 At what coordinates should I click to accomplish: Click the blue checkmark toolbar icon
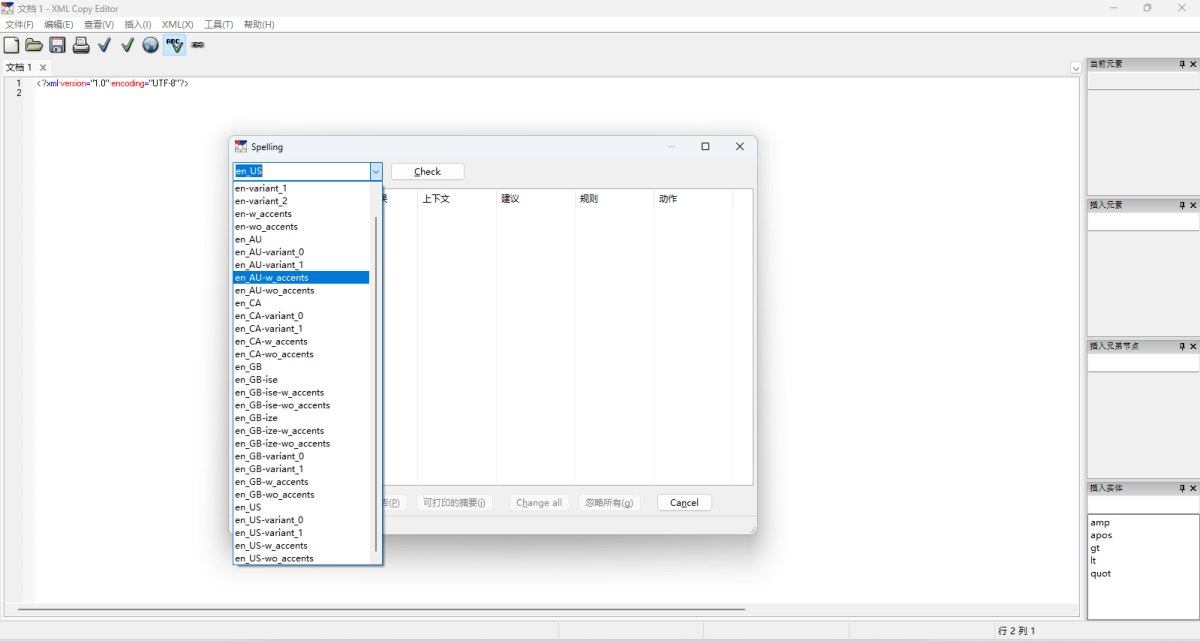click(x=104, y=45)
